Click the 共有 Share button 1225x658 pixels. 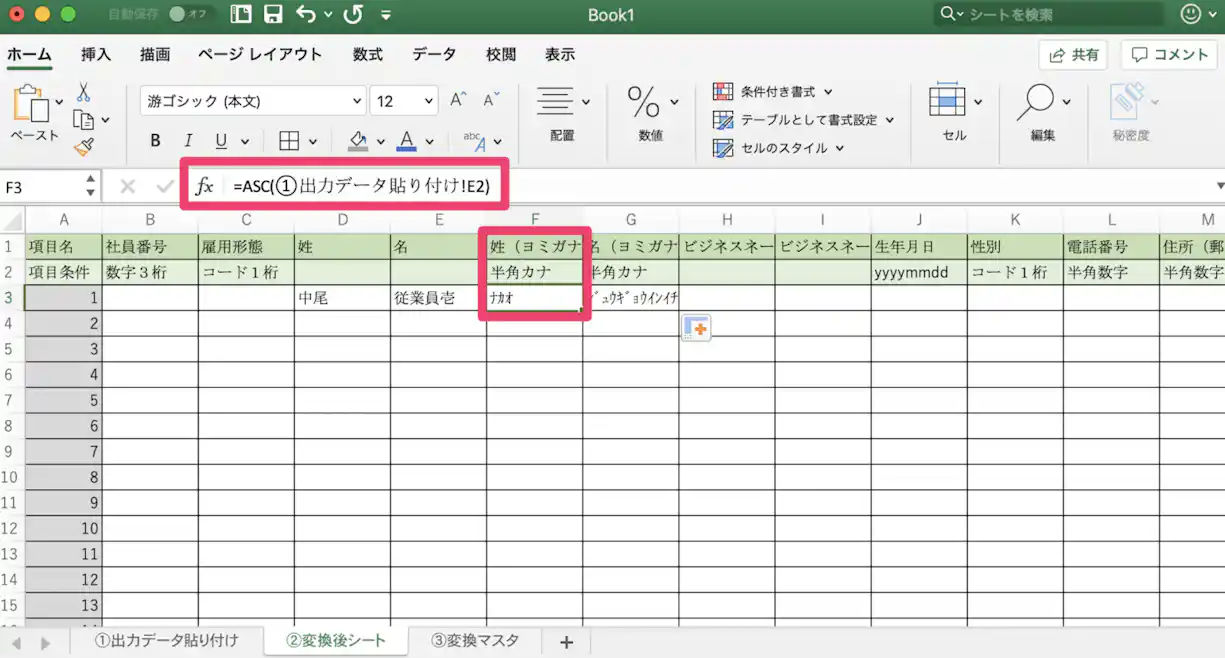[1073, 55]
